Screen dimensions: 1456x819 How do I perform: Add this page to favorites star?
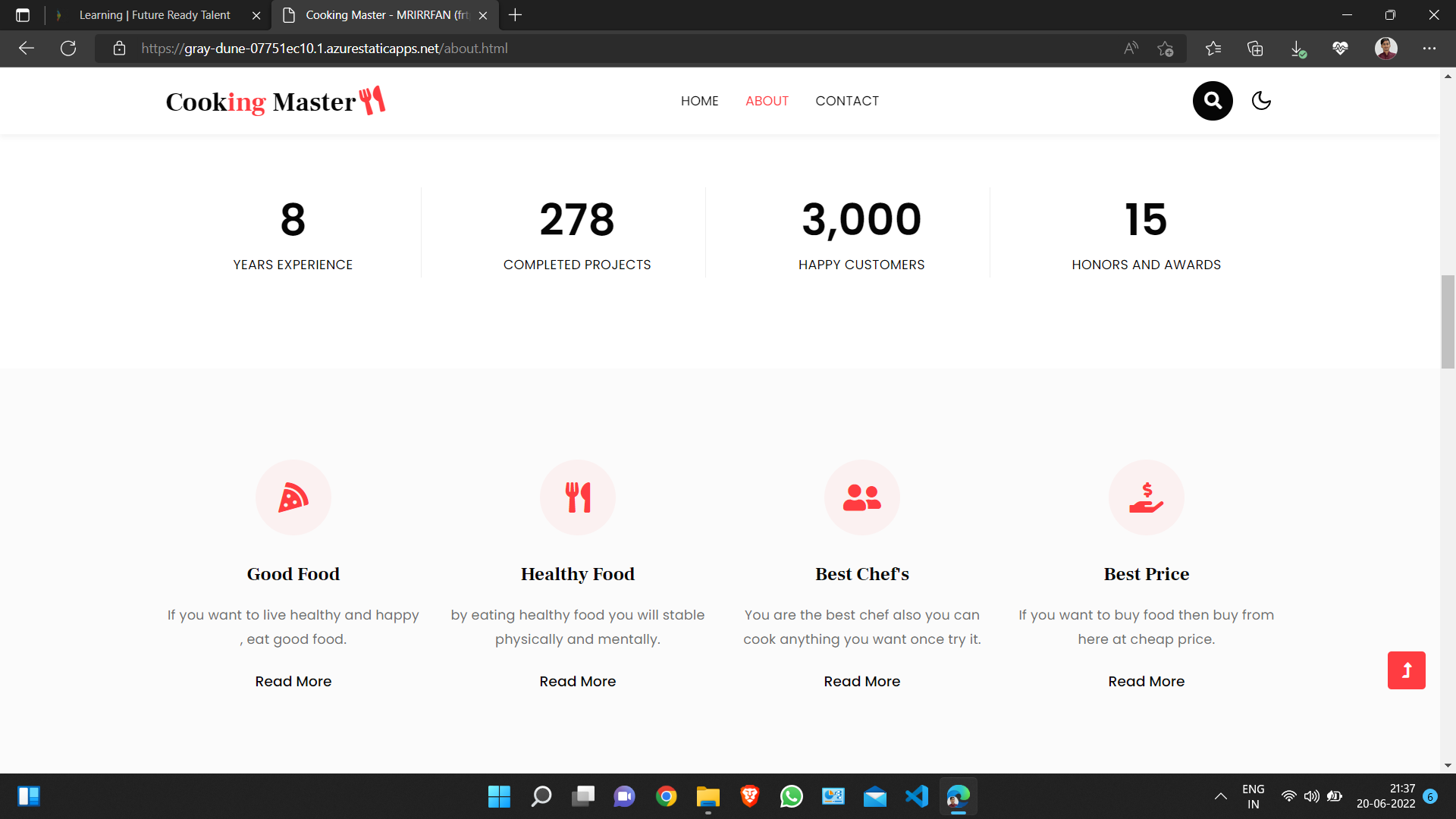1166,49
